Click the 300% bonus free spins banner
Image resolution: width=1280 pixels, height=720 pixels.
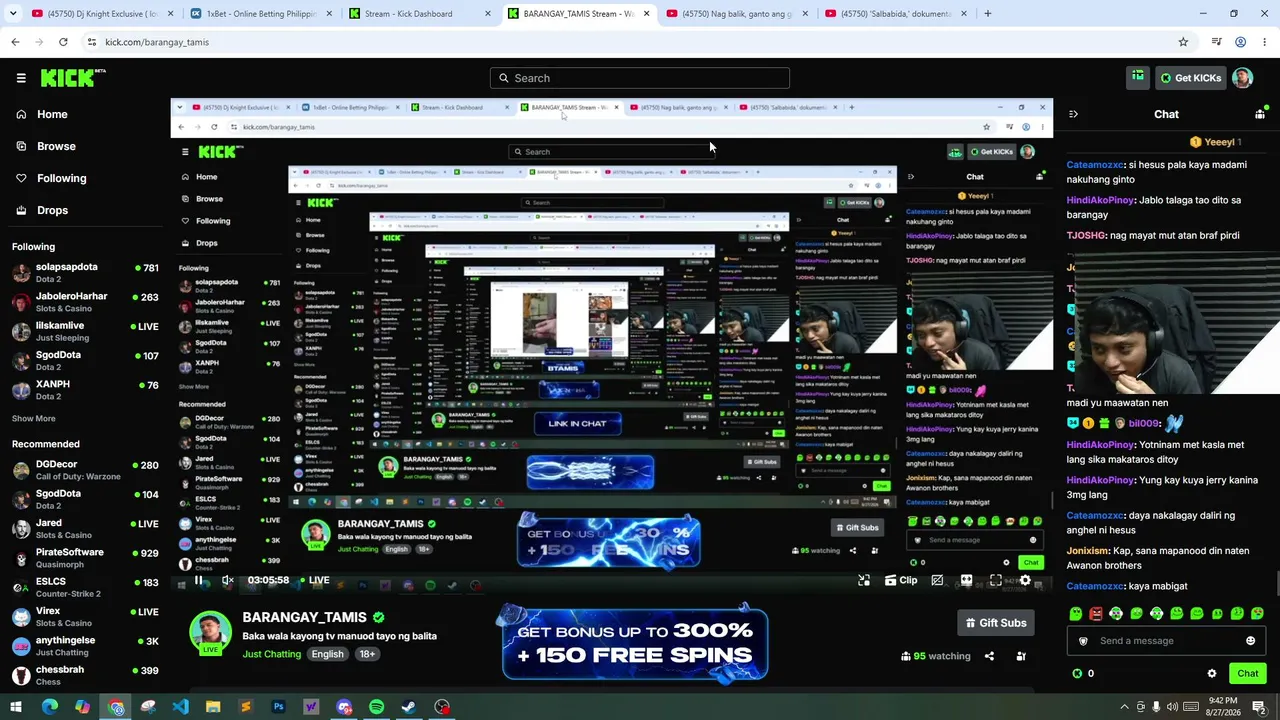tap(635, 643)
